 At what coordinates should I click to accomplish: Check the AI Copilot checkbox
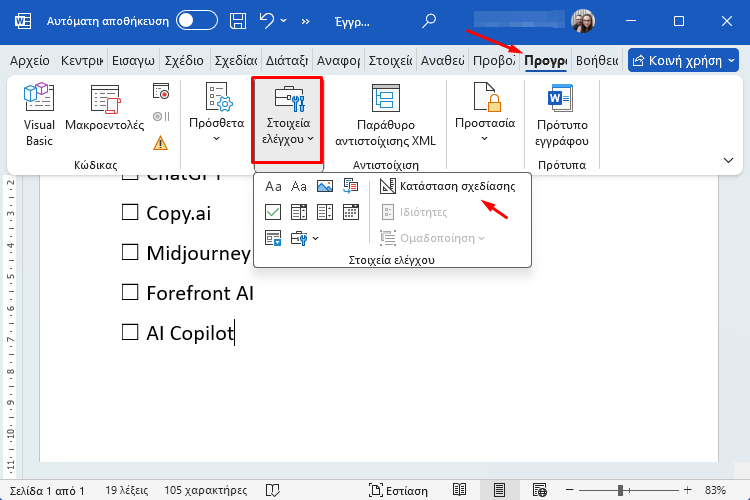(130, 332)
